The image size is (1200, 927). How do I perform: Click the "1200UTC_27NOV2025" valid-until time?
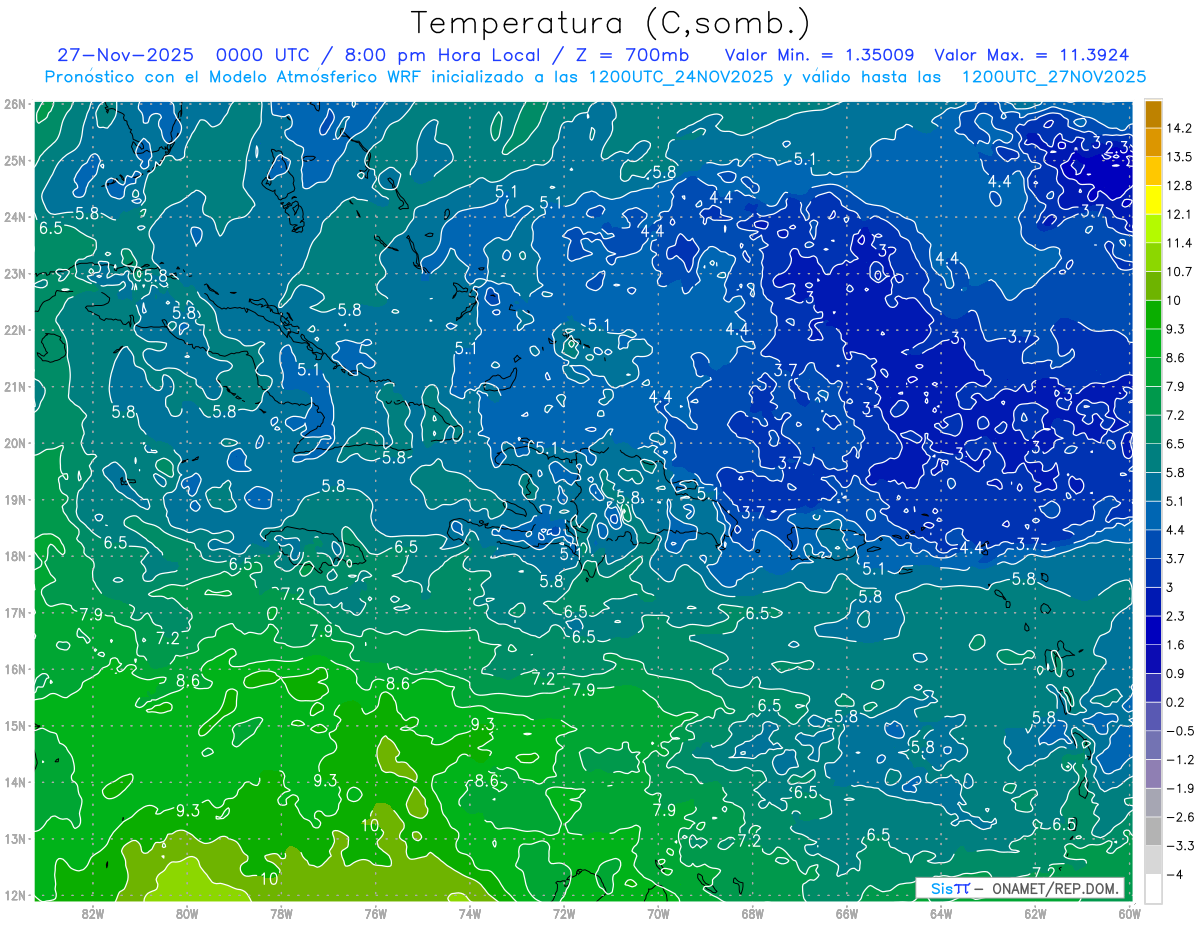1053,77
